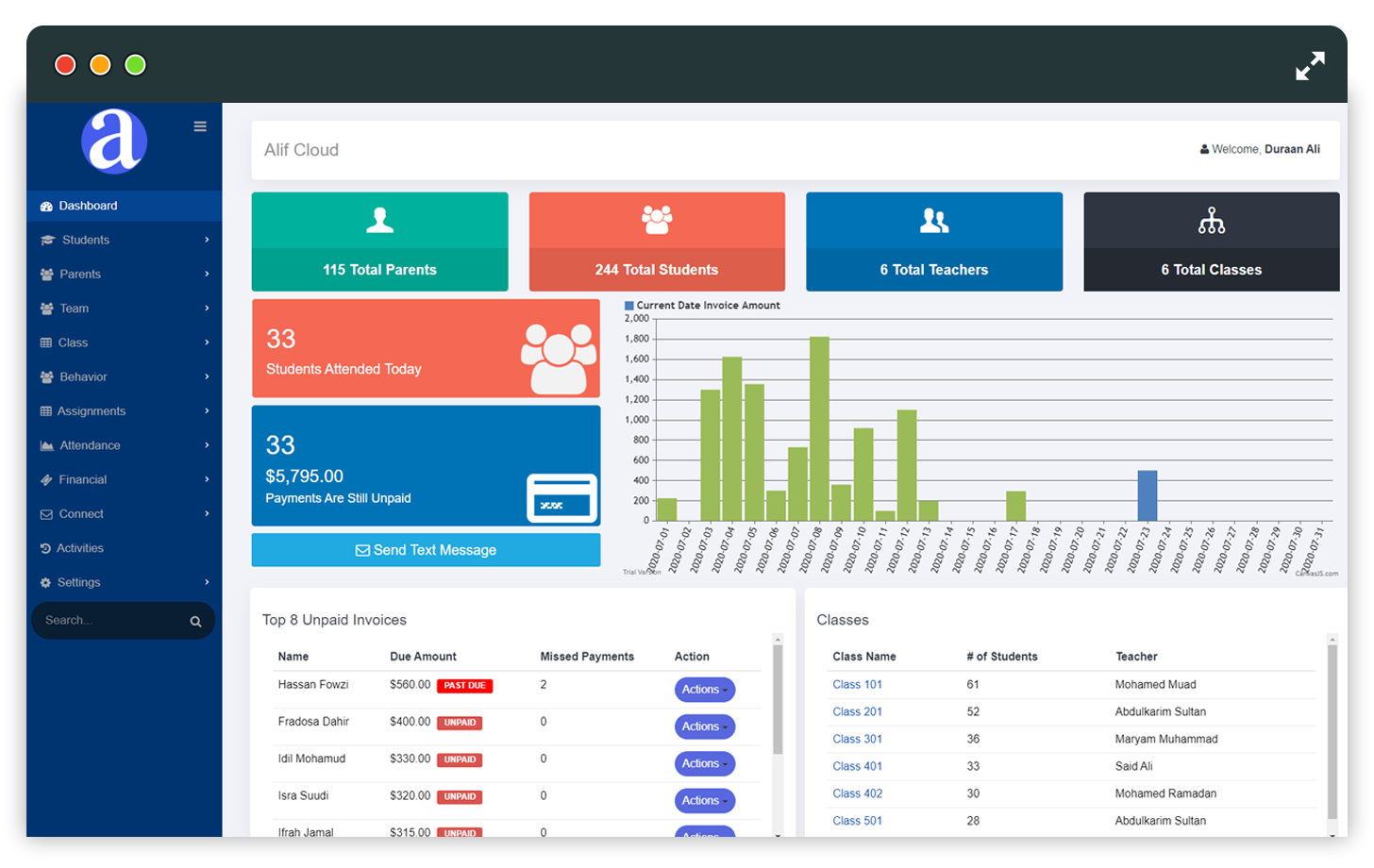Image resolution: width=1374 pixels, height=868 pixels.
Task: Click the user icon beside Welcome, Duraan Ali
Action: coord(1203,149)
